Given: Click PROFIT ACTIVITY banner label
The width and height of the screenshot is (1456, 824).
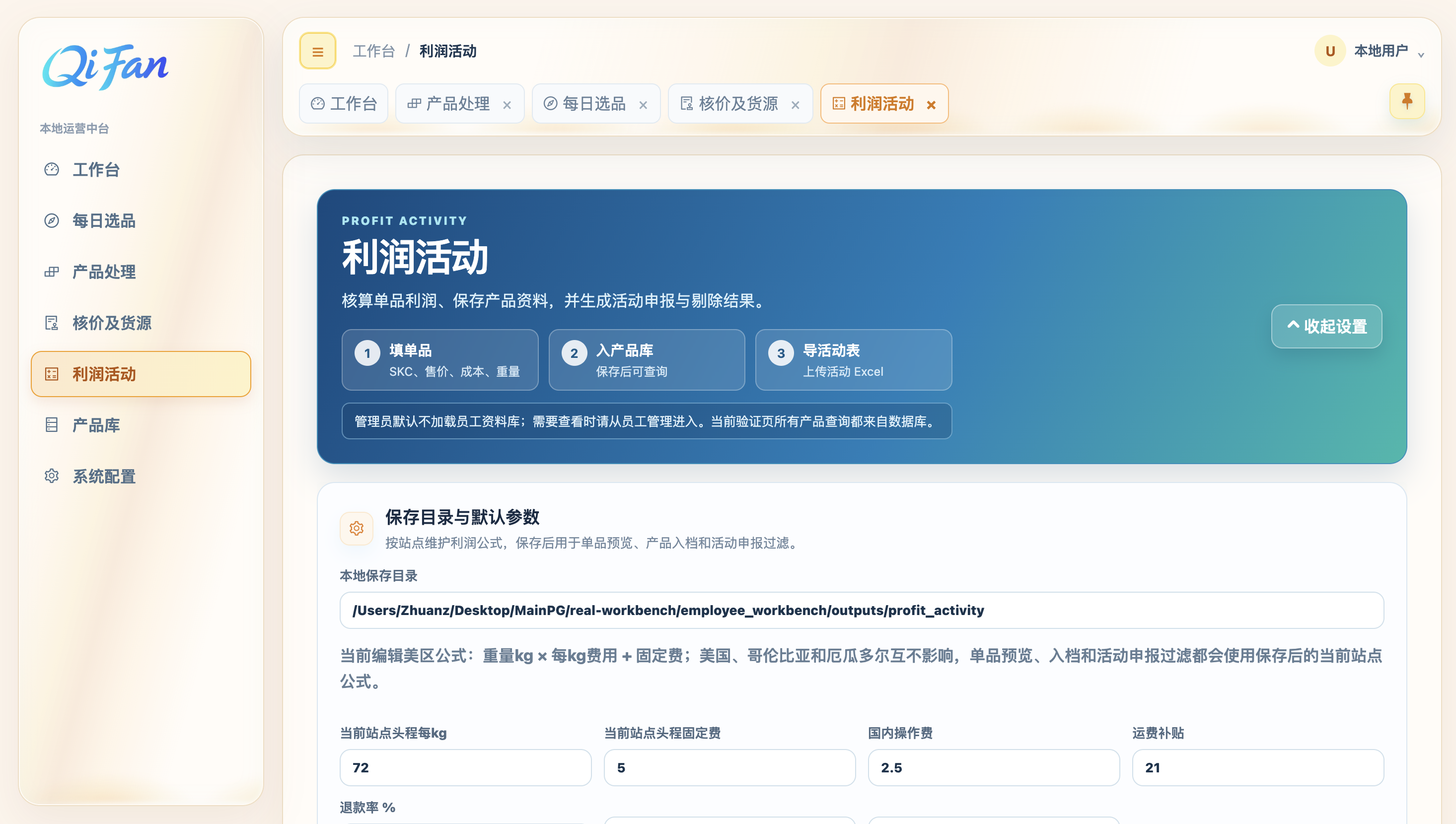Looking at the screenshot, I should tap(405, 221).
